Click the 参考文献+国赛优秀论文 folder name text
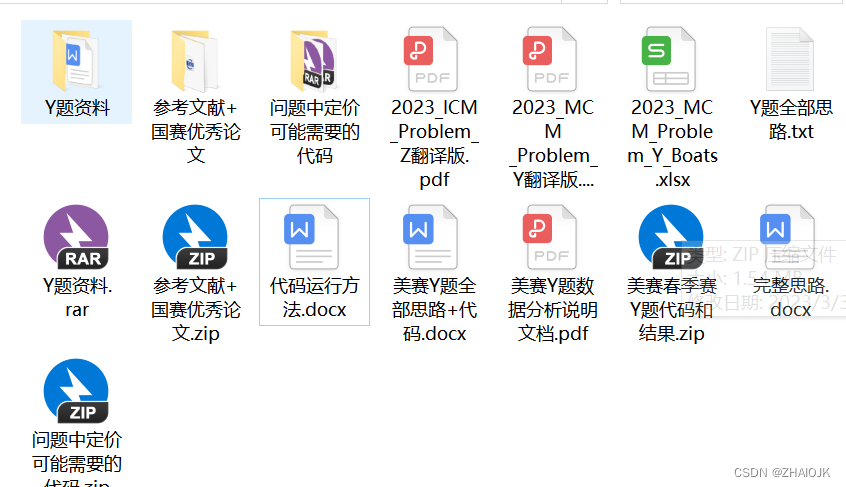The width and height of the screenshot is (846, 487). coord(195,132)
